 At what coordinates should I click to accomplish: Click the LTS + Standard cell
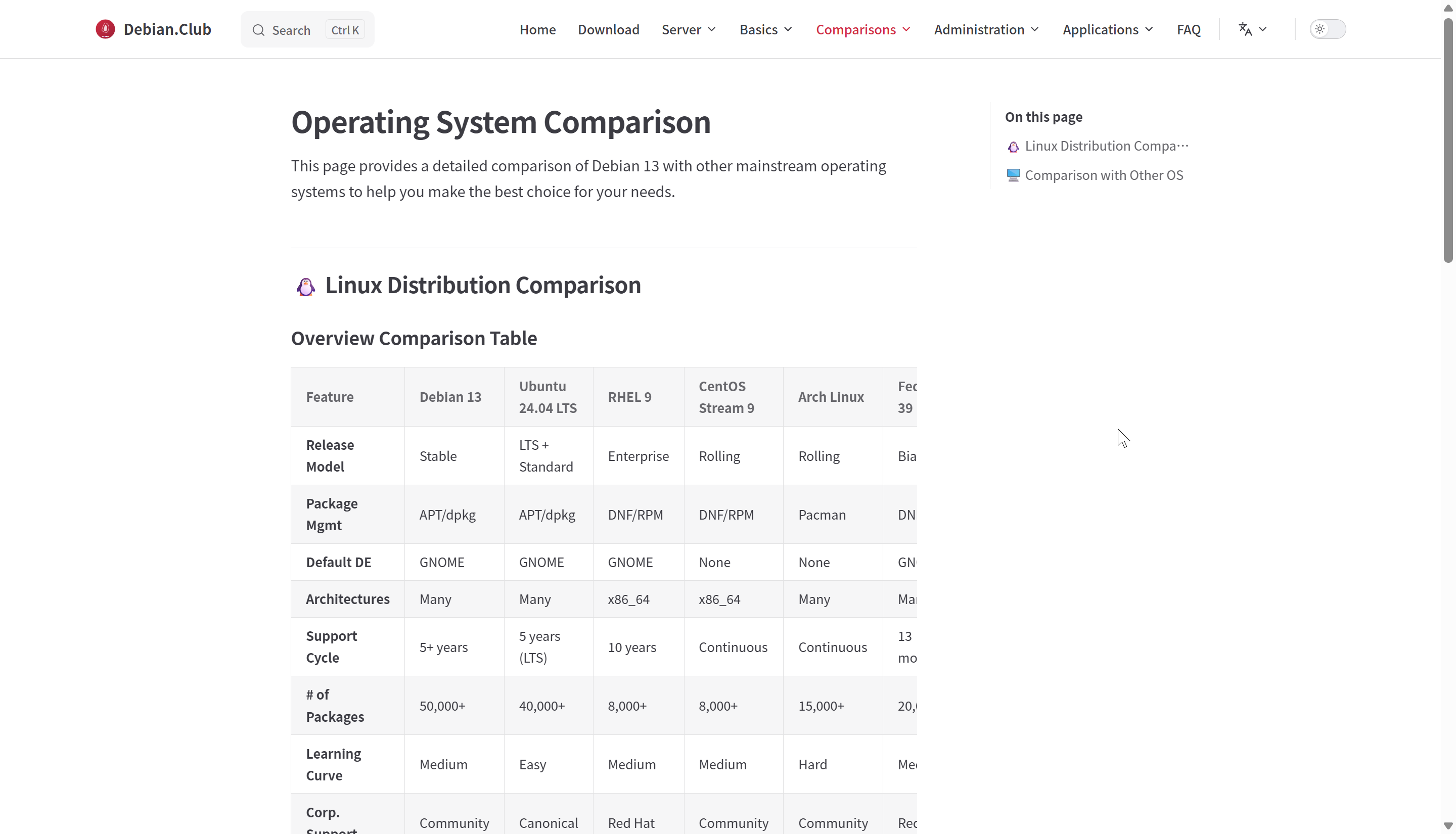[x=548, y=456]
